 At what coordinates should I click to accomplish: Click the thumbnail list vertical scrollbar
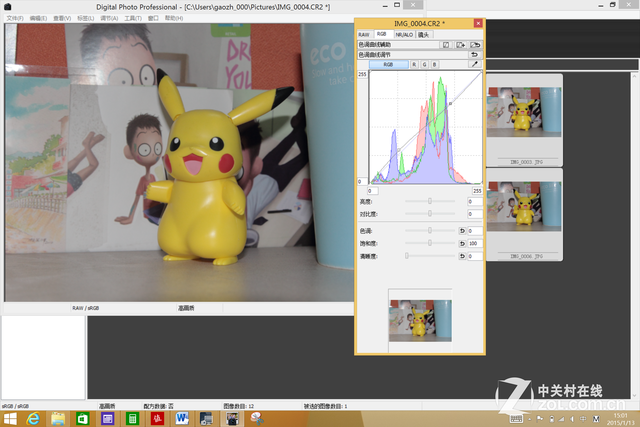tap(634, 236)
